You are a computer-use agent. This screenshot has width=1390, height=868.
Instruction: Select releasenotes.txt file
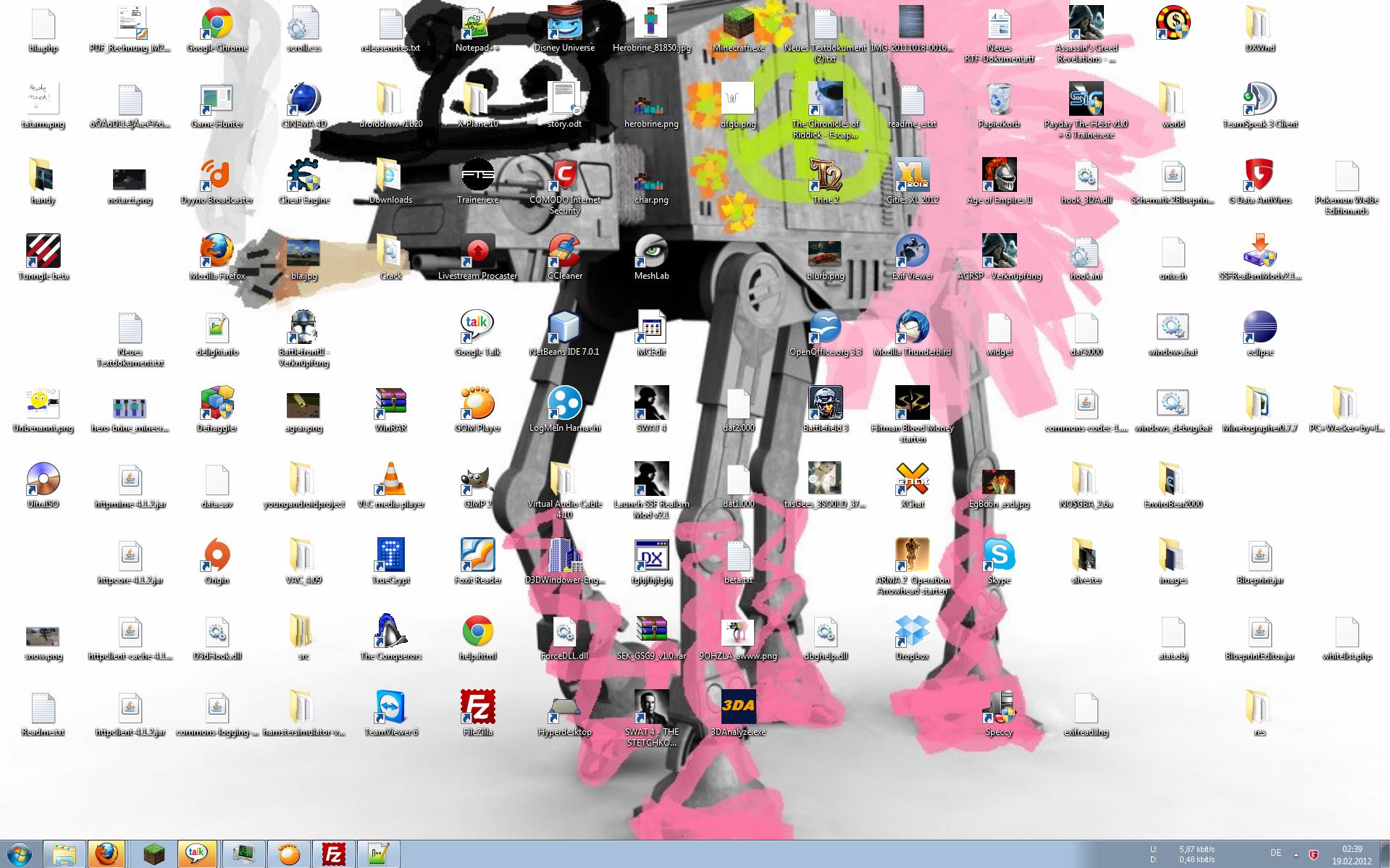coord(390,30)
